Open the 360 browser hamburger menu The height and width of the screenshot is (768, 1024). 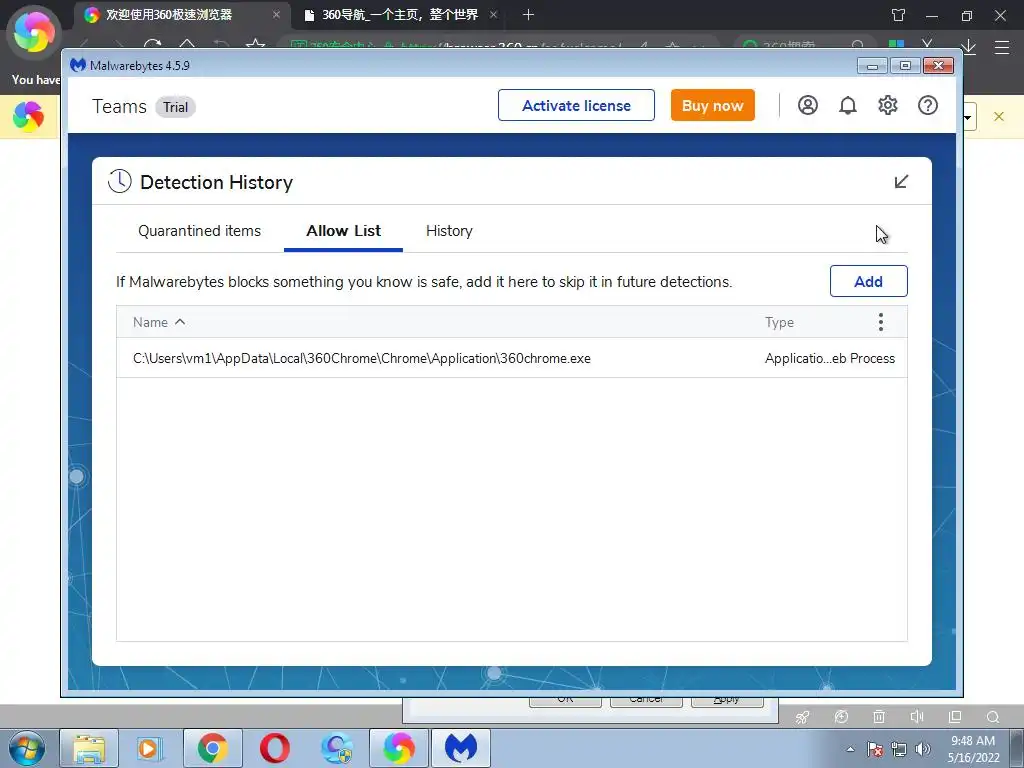pos(1002,47)
